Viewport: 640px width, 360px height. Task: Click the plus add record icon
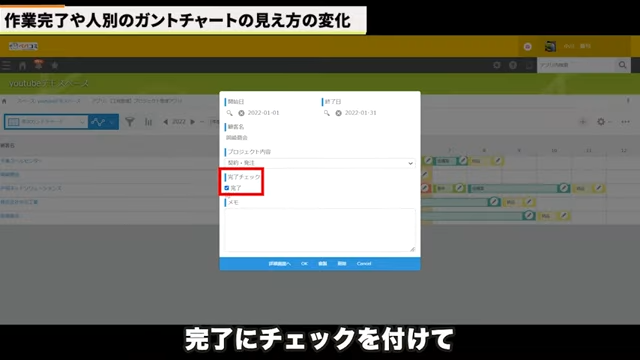click(x=583, y=122)
